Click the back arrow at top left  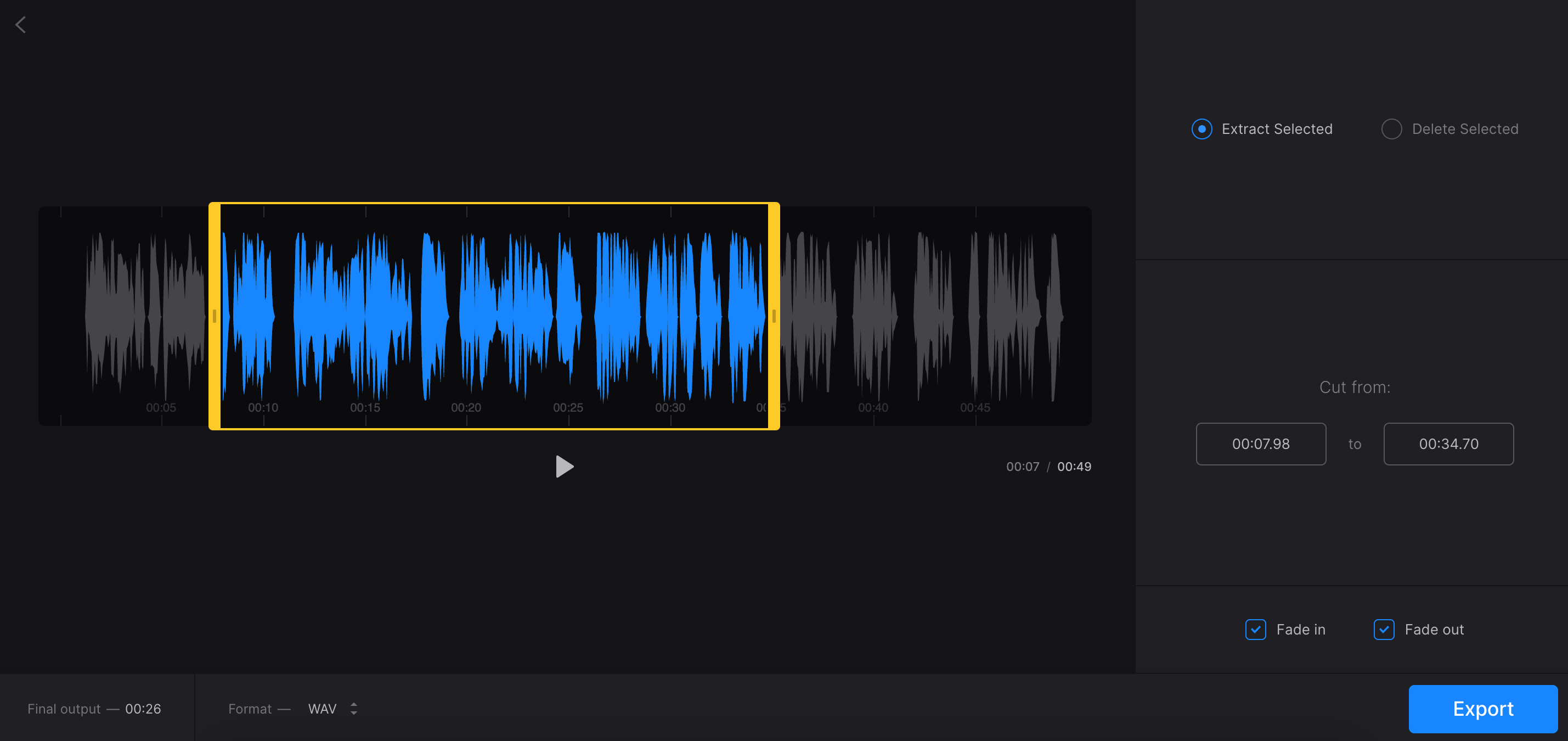click(x=21, y=24)
